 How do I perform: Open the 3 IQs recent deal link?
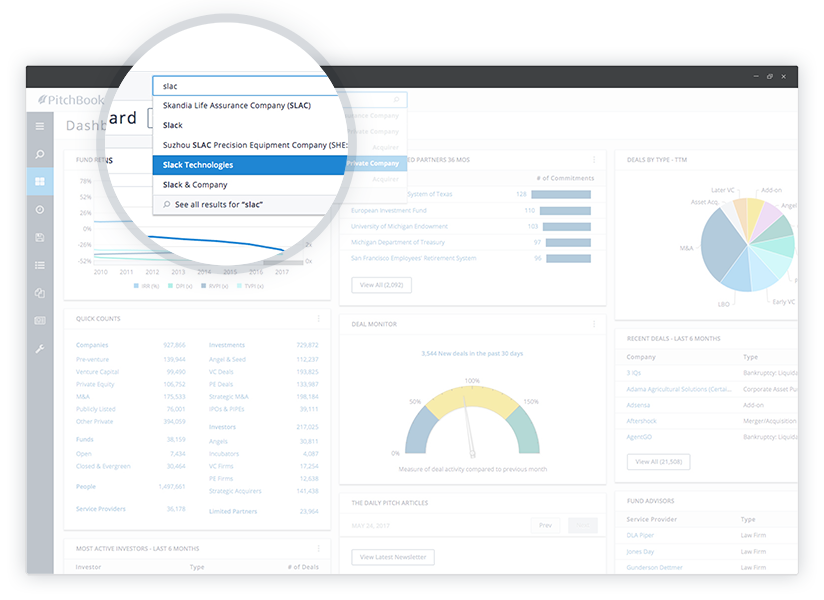(x=634, y=373)
